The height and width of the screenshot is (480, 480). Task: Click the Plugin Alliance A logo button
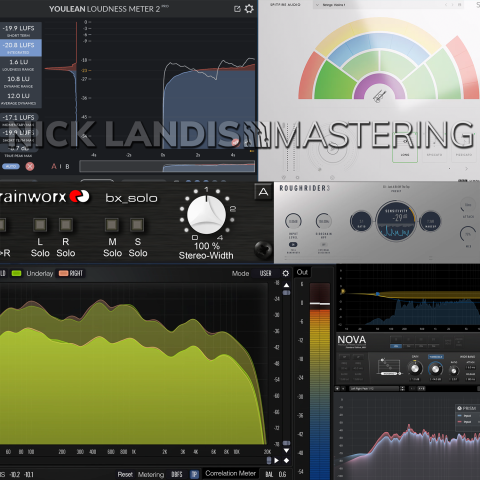click(x=263, y=192)
